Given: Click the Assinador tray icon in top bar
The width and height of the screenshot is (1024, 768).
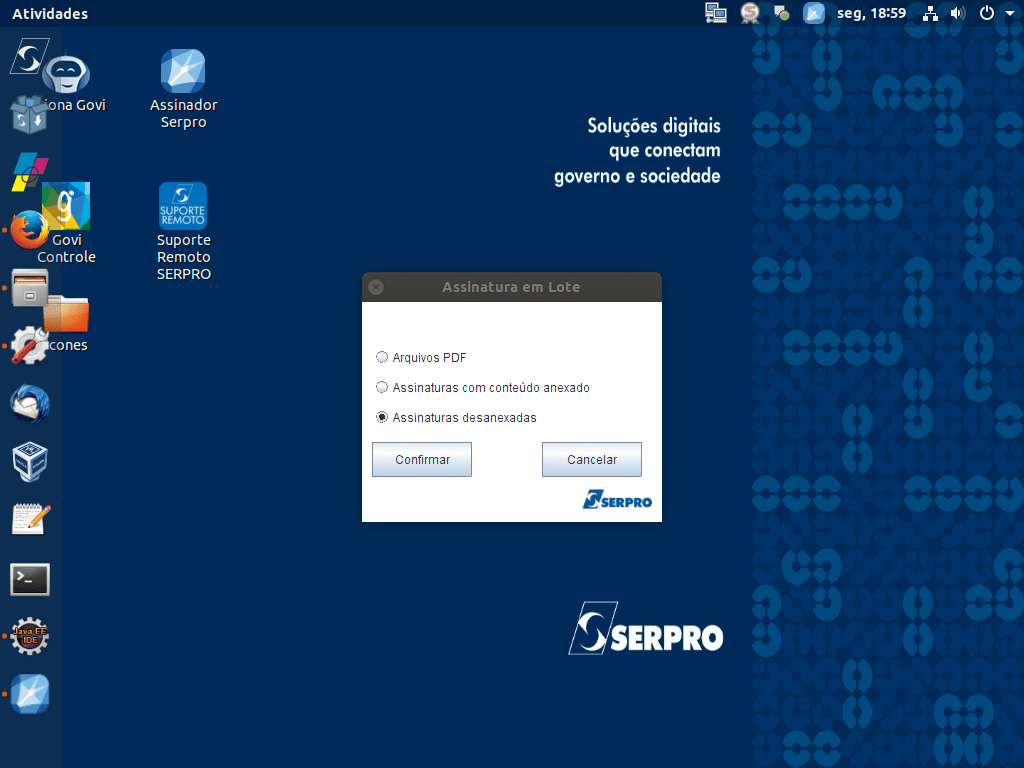Looking at the screenshot, I should [814, 14].
